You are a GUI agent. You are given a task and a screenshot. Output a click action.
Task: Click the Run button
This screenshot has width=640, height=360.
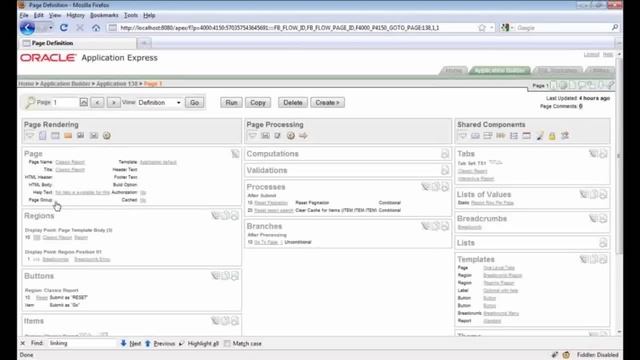[231, 102]
